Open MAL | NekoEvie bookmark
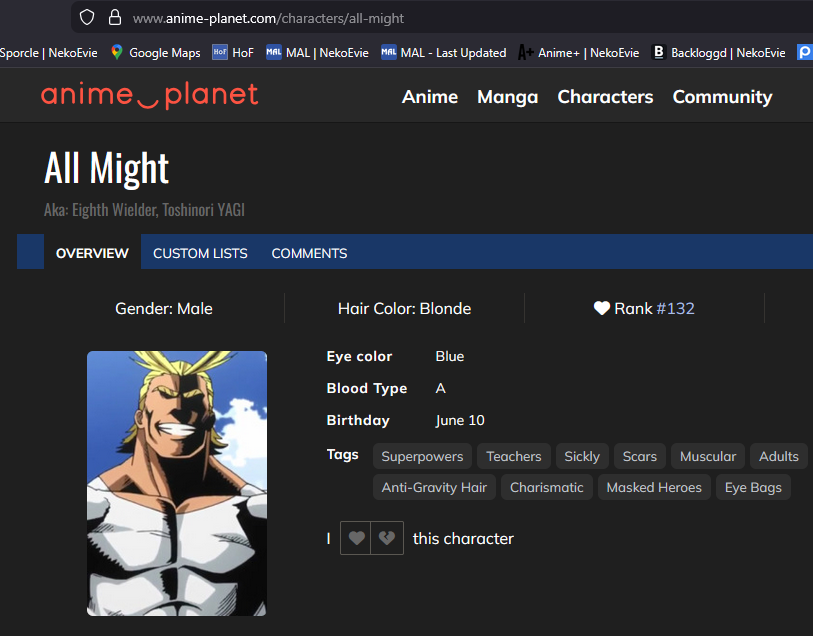This screenshot has height=636, width=813. pos(317,52)
